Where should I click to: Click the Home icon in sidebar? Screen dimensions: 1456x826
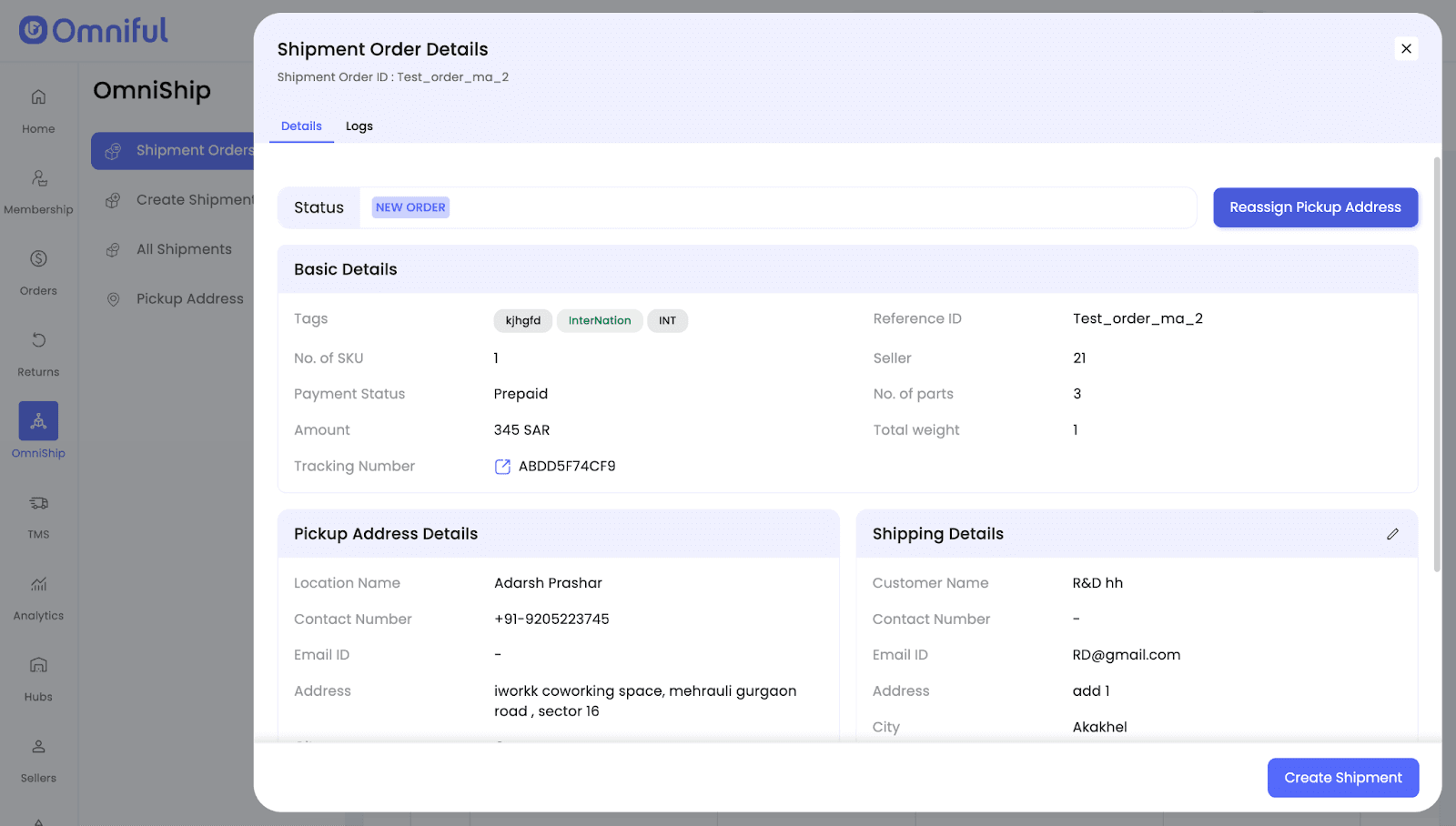38,97
